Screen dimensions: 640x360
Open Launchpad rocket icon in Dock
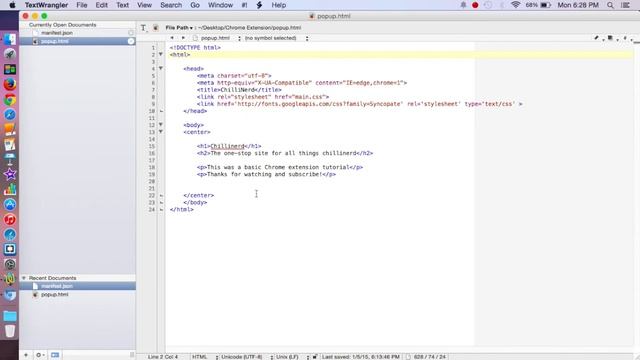pos(10,54)
